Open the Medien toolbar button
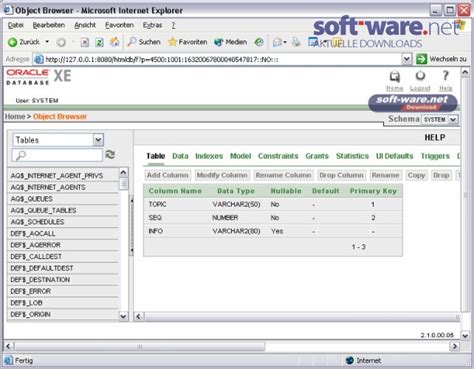This screenshot has width=474, height=369. coord(230,42)
